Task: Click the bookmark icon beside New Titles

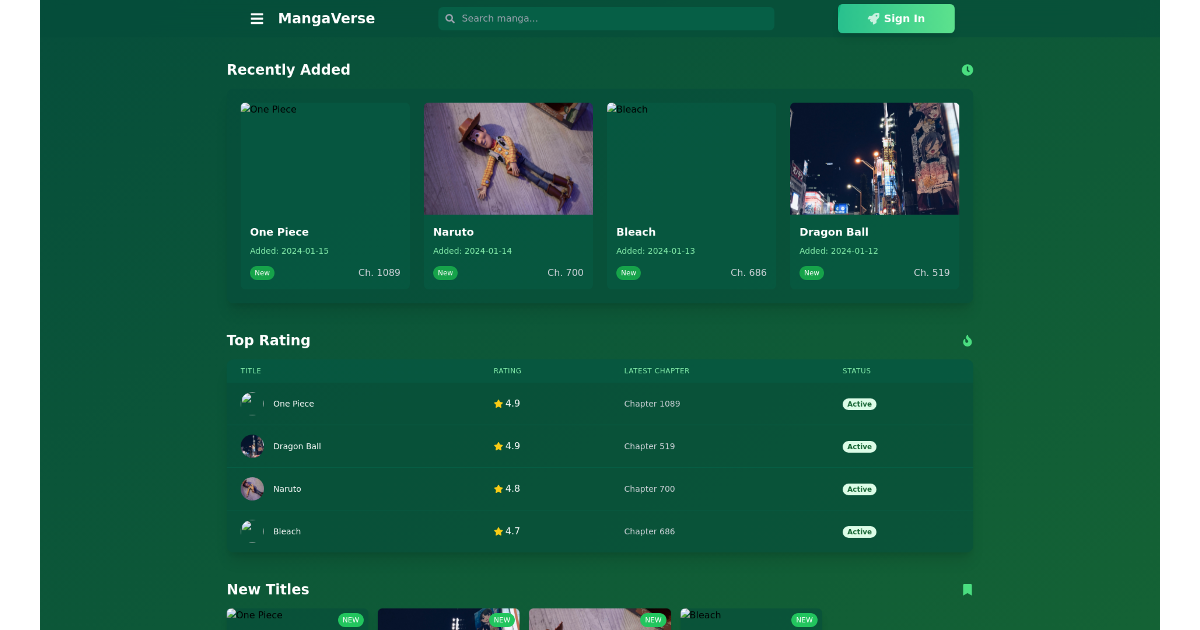Action: pos(966,590)
